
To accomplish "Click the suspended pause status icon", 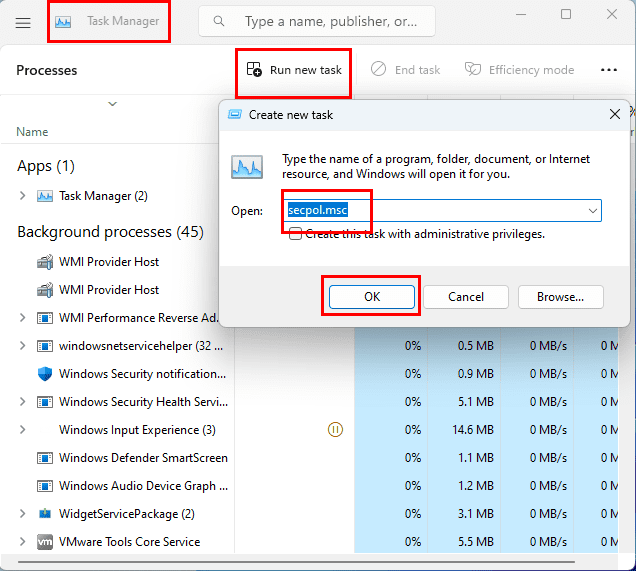I will coord(335,429).
